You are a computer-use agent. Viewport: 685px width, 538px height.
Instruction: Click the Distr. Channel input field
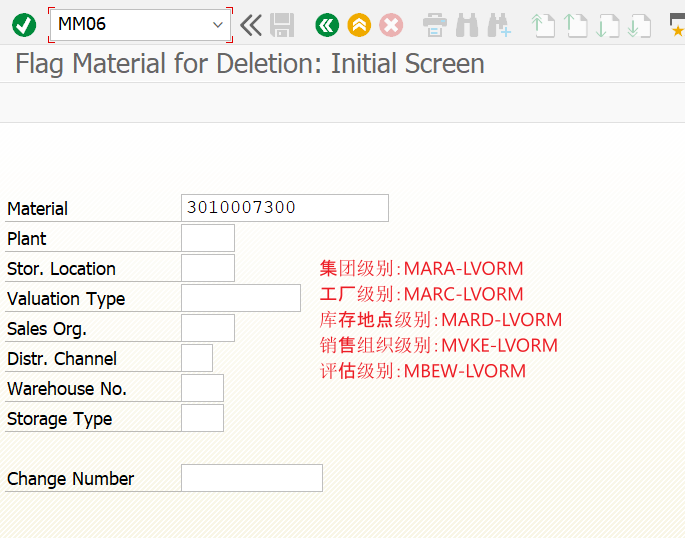point(197,358)
